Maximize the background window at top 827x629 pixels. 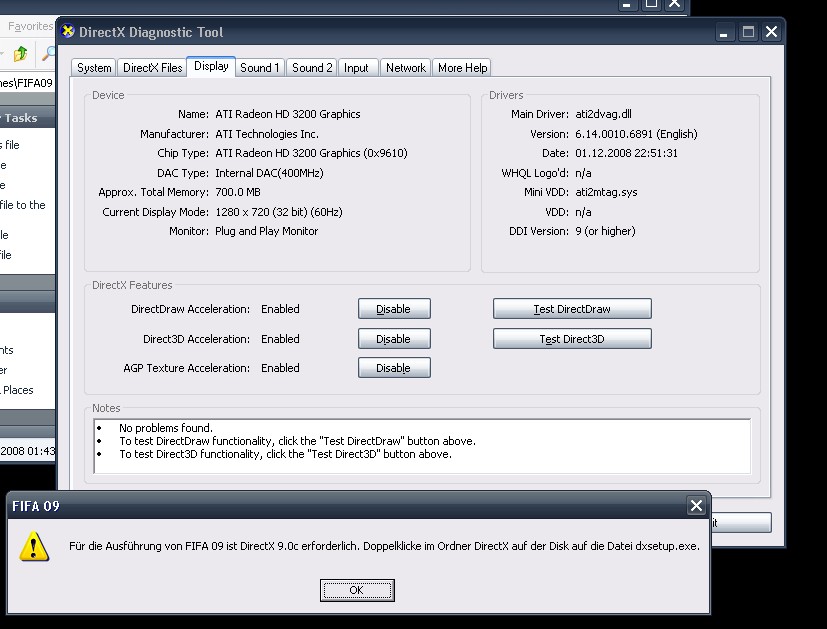(x=651, y=4)
